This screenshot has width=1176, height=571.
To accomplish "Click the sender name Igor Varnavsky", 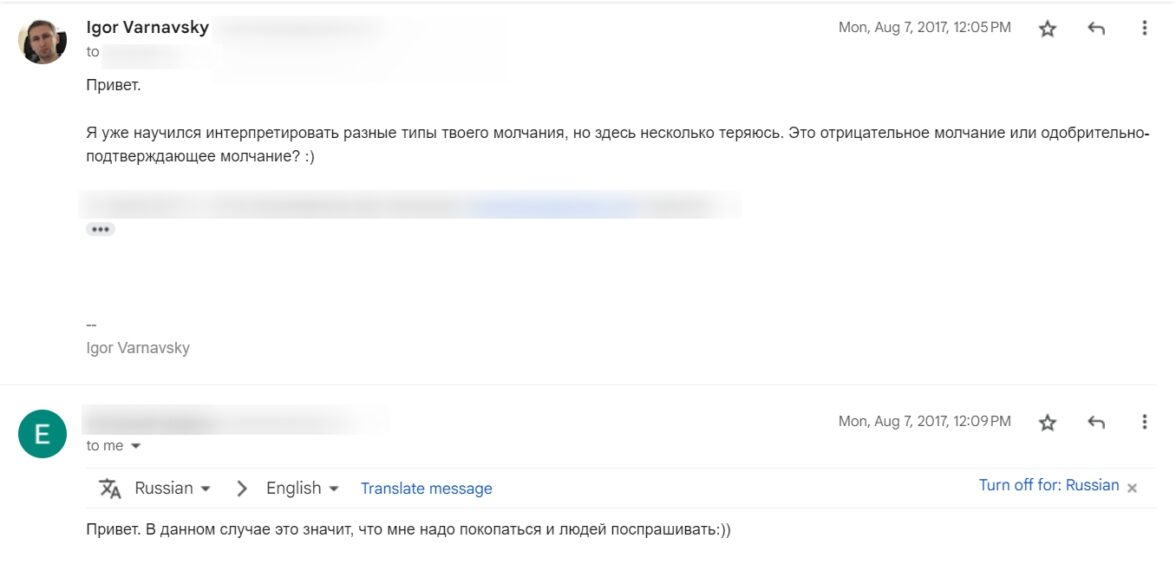I will pyautogui.click(x=148, y=27).
